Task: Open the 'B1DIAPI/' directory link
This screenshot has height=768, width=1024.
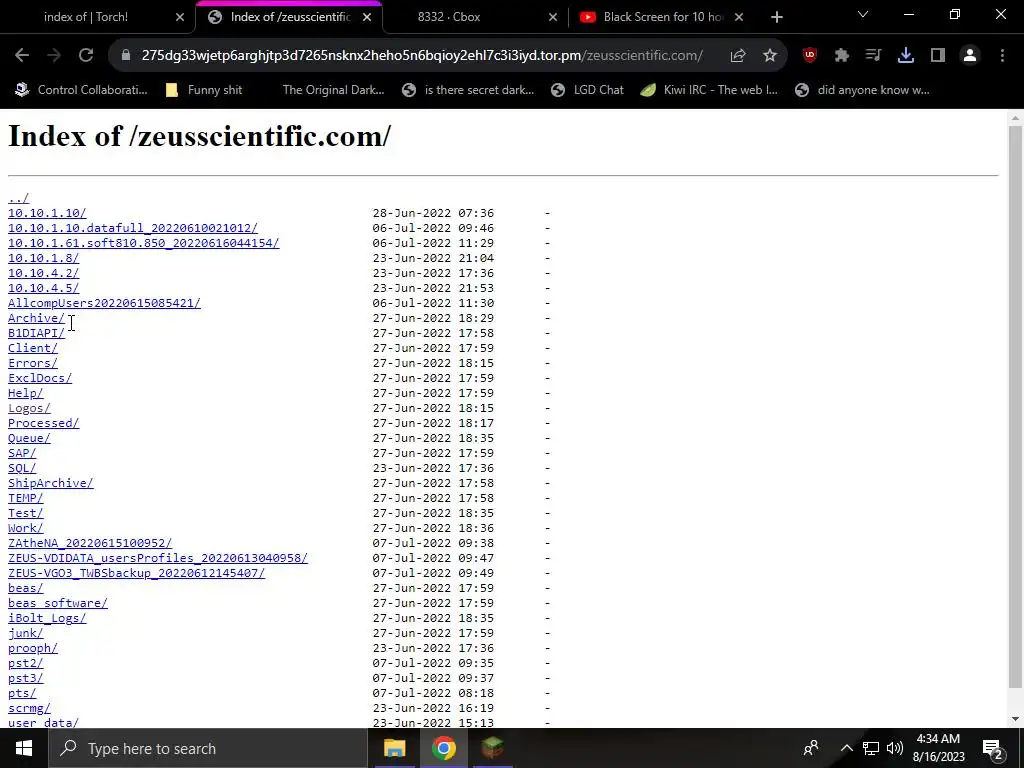Action: (x=36, y=333)
